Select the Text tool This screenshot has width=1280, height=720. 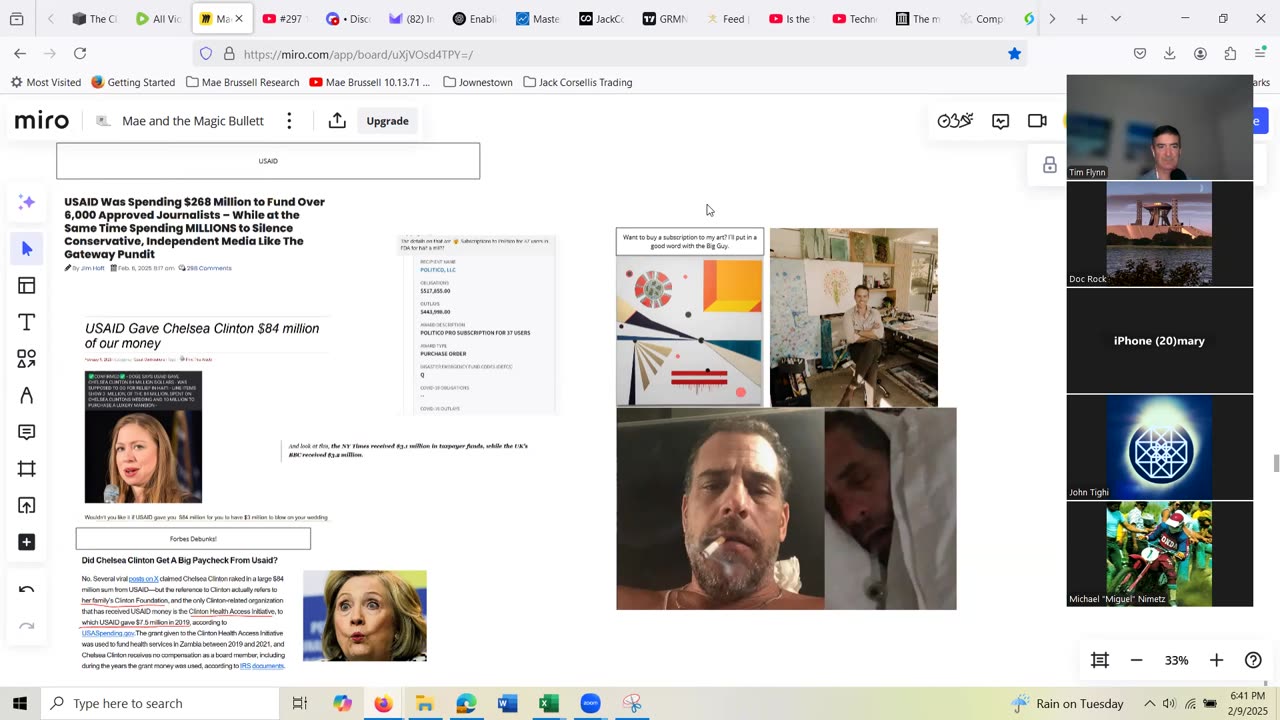(x=27, y=322)
